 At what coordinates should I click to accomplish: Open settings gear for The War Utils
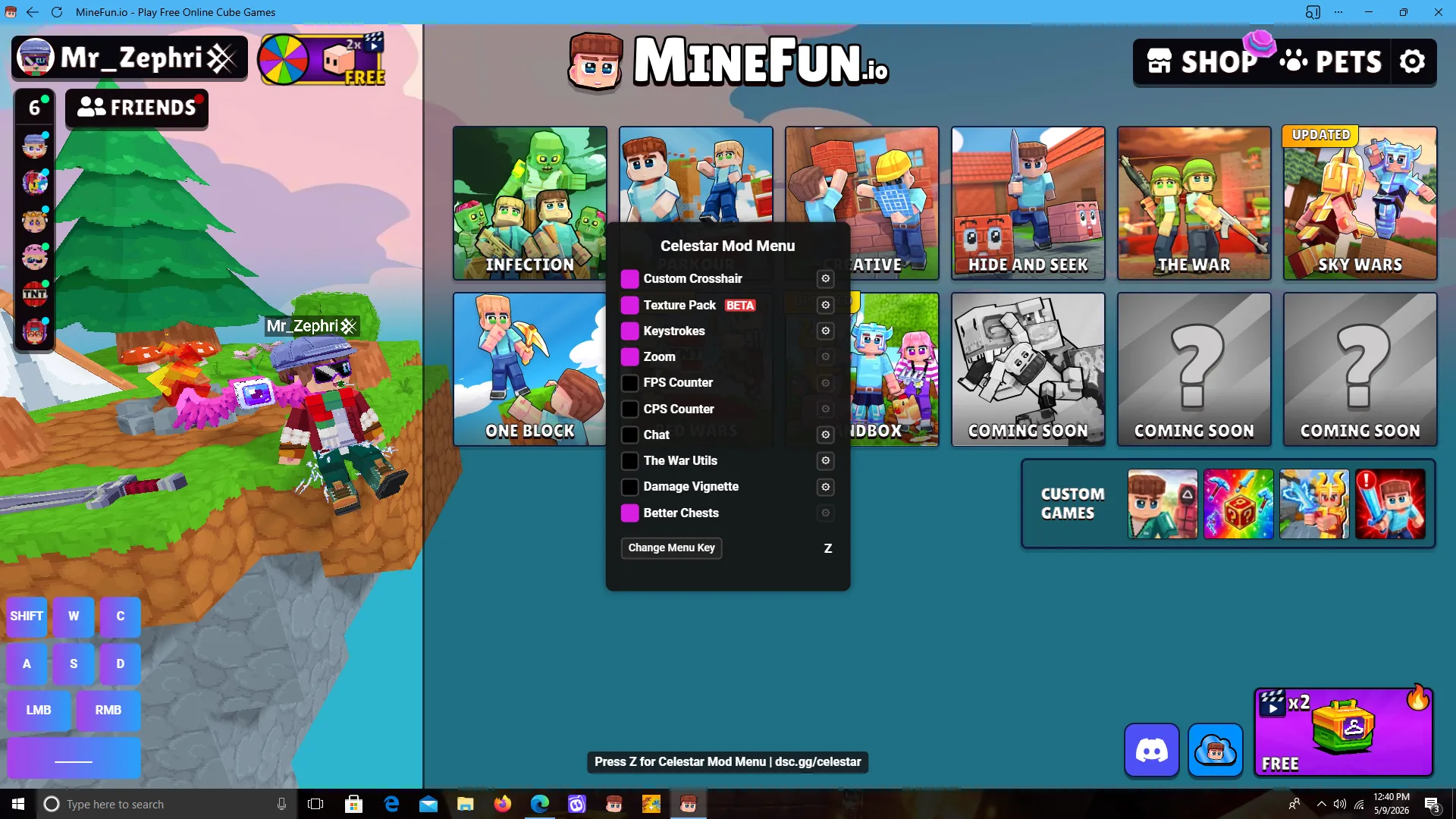tap(826, 460)
